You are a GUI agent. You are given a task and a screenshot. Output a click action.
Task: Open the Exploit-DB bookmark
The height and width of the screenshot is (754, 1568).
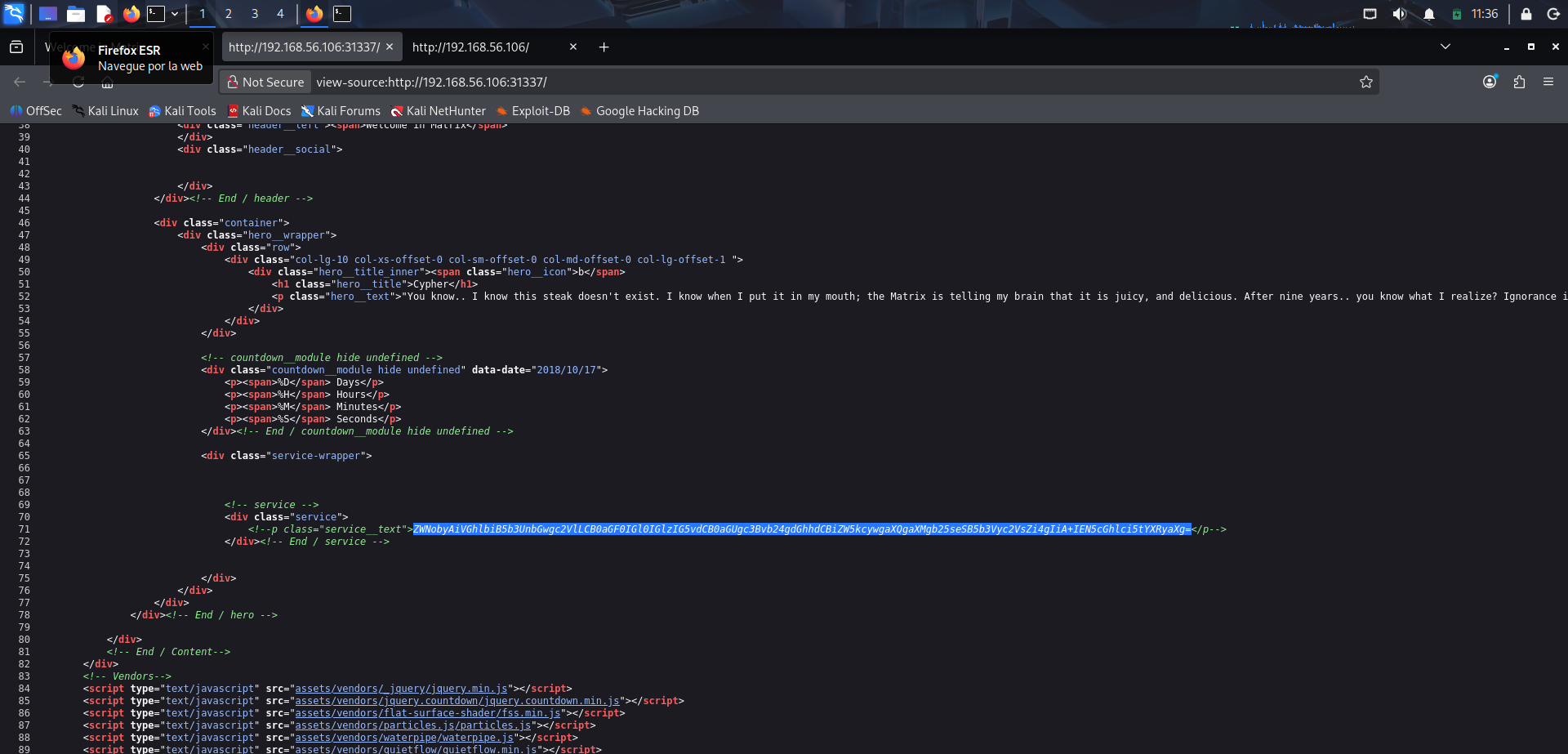tap(540, 111)
